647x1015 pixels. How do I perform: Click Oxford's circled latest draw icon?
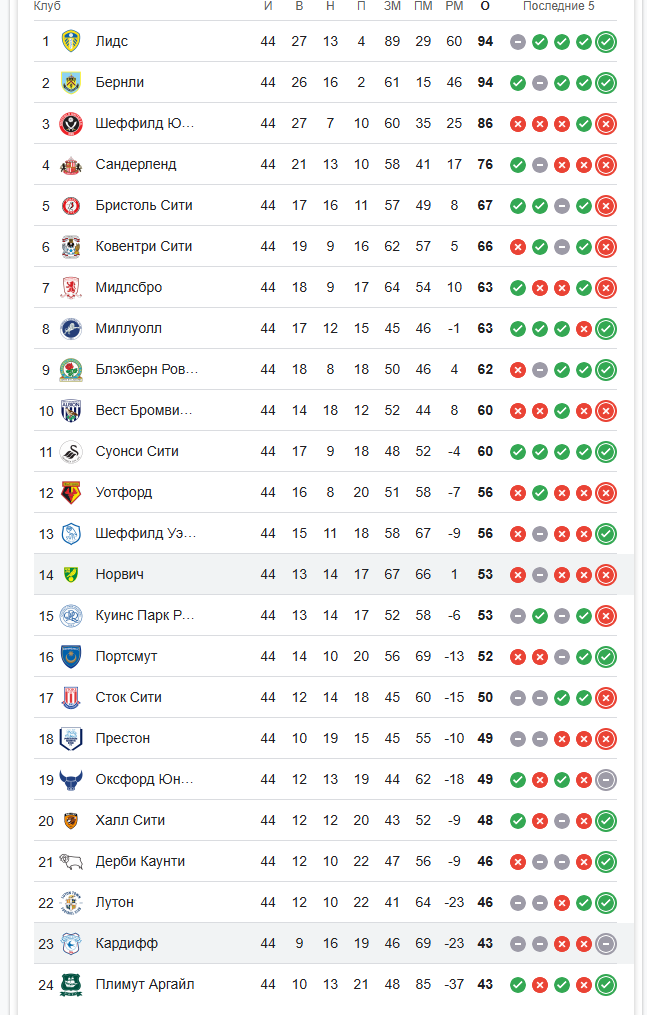[605, 780]
